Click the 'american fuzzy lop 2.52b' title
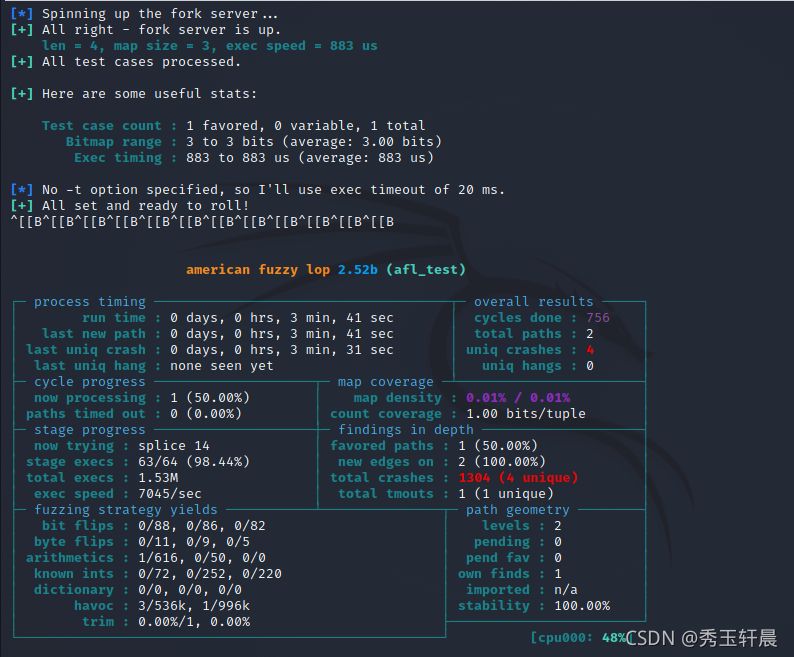The image size is (794, 657). [x=282, y=269]
